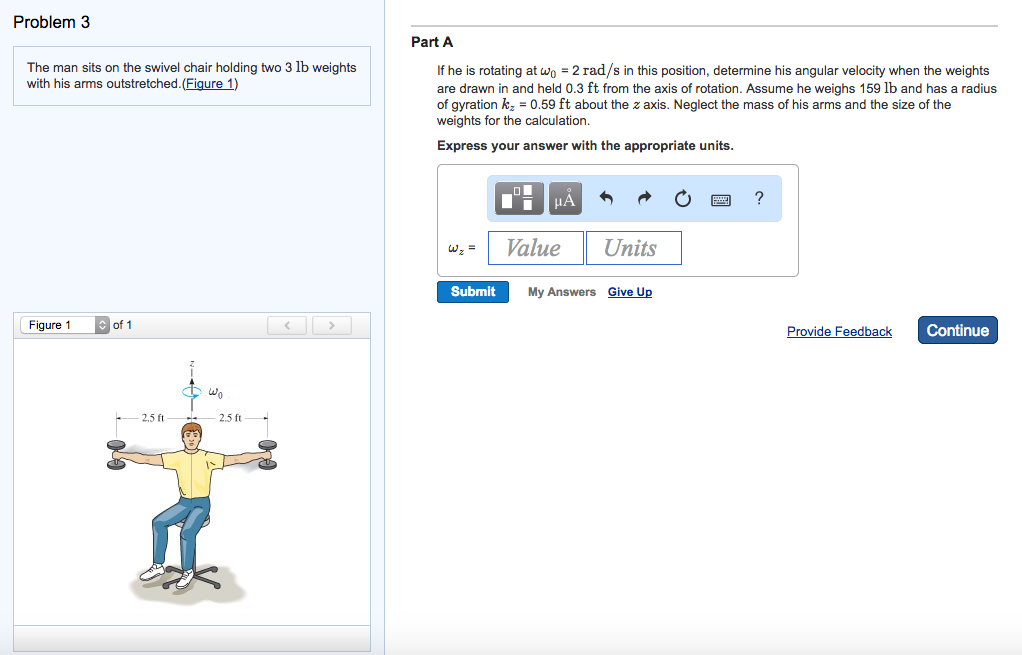Click the Units input field
This screenshot has width=1022, height=655.
coord(634,248)
